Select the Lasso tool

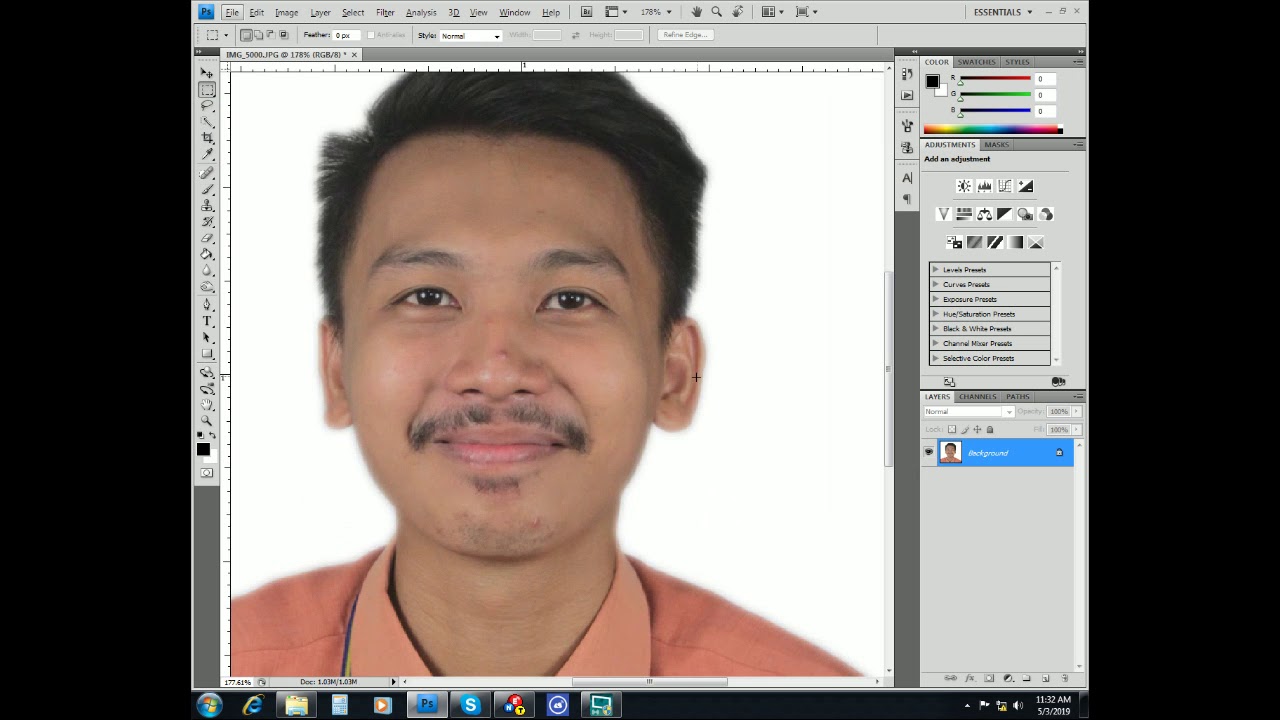[207, 106]
